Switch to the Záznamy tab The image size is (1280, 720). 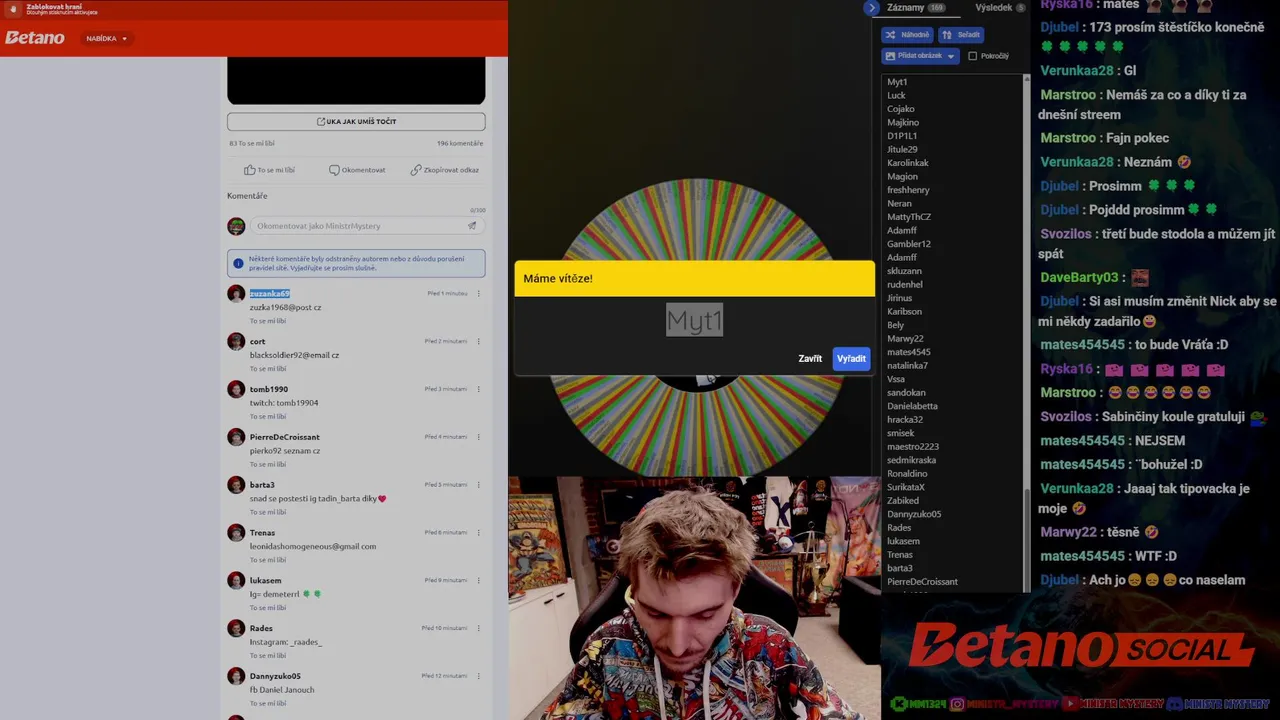point(914,8)
